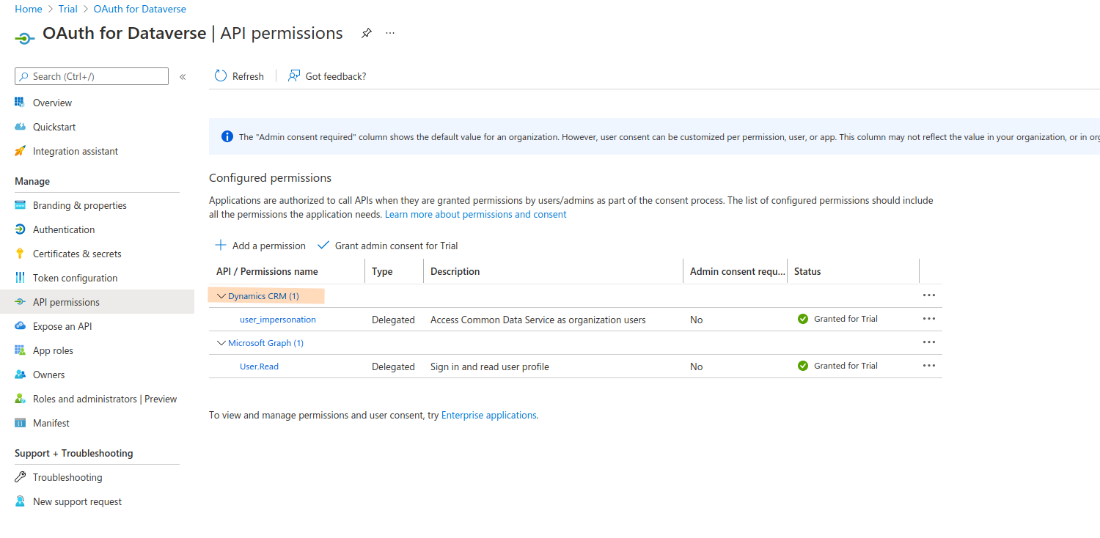Screen dimensions: 1100x538
Task: Open the ellipsis menu for the Dynamics CRM group
Action: pos(930,295)
